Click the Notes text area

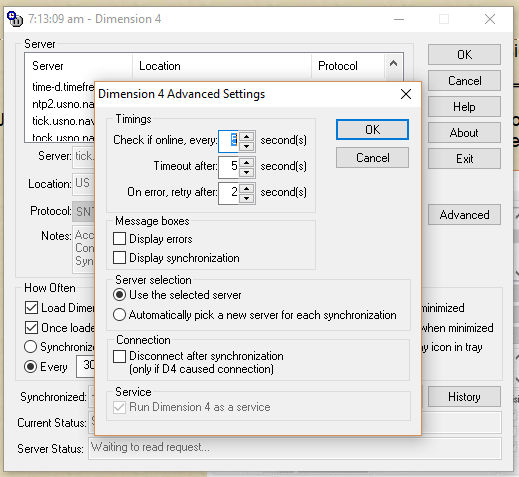pos(84,249)
